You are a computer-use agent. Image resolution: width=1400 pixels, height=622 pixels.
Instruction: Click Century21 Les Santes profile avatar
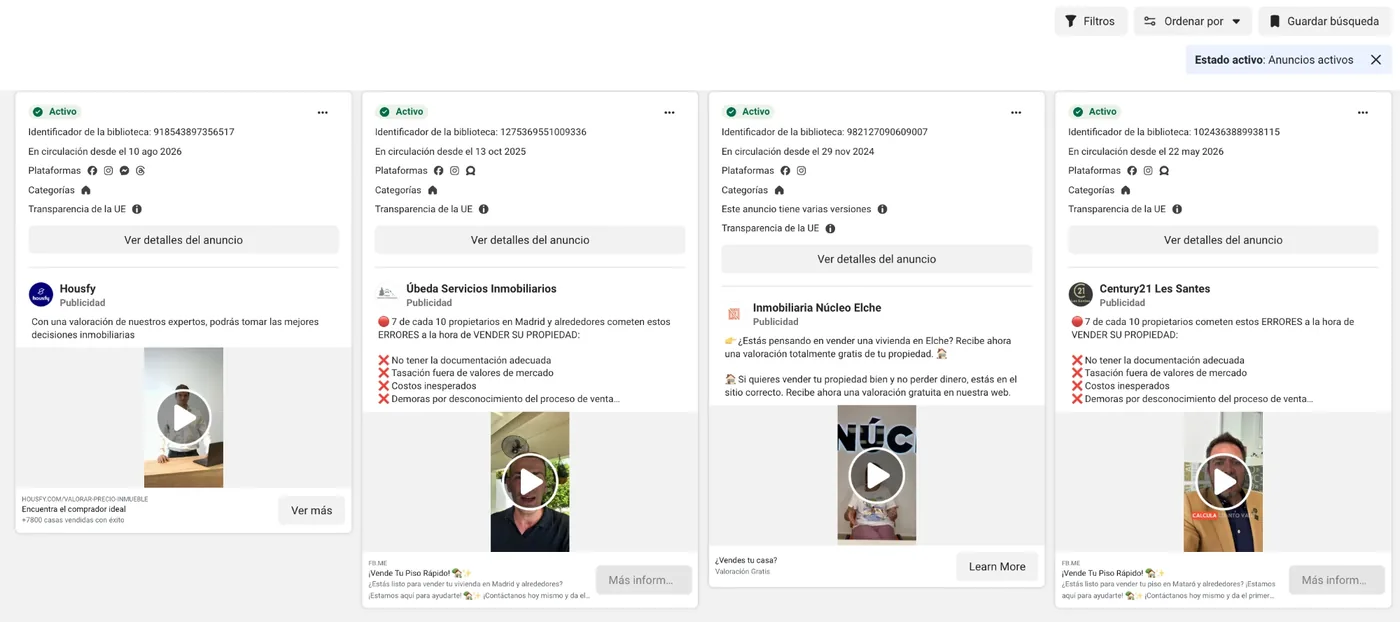point(1080,294)
